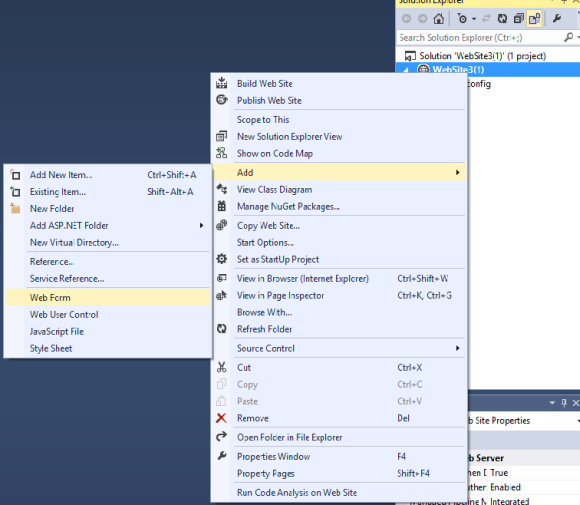Screen dimensions: 580x505
Task: Choose New Solution Explorer View
Action: coord(290,137)
